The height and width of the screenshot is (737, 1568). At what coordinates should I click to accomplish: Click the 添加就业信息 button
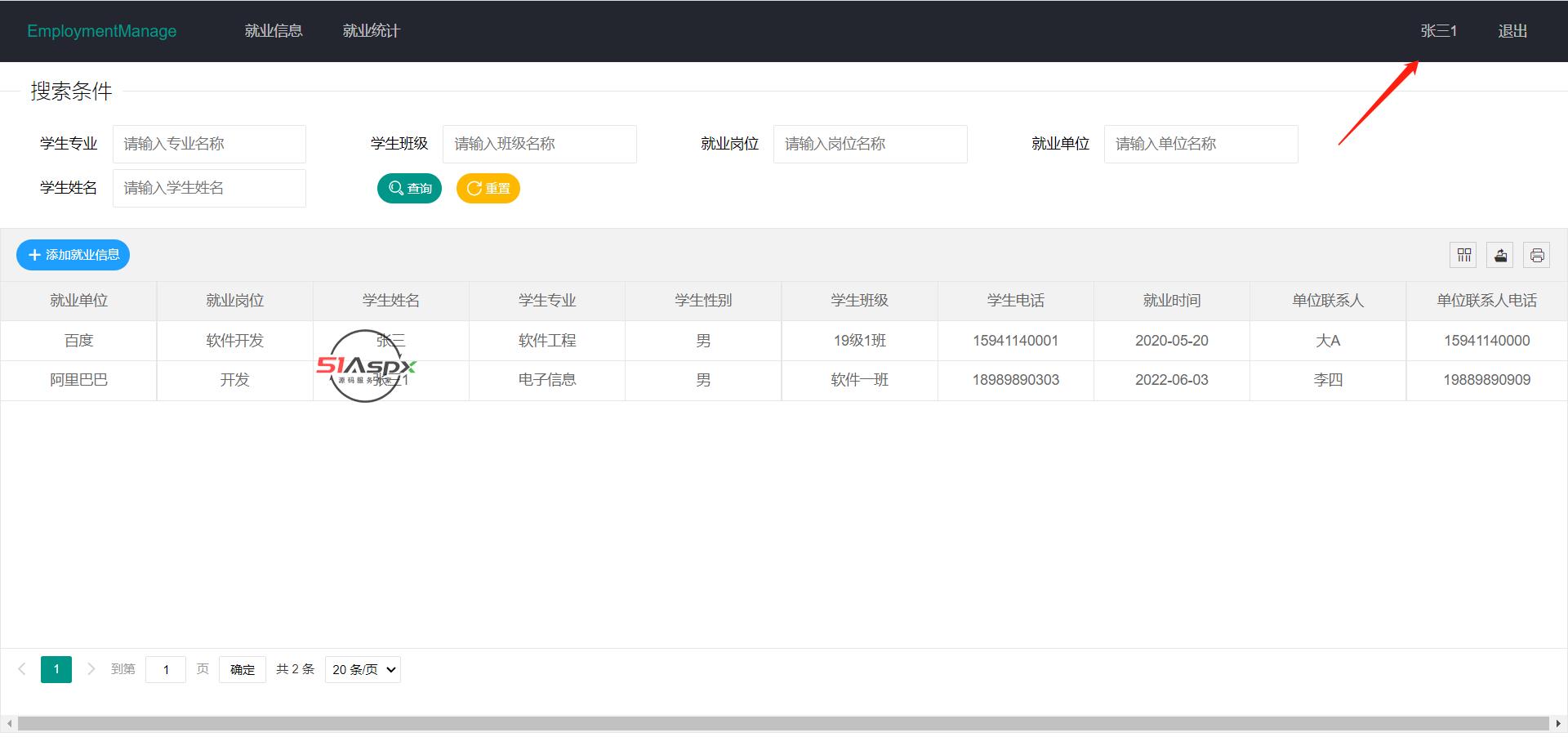tap(73, 255)
